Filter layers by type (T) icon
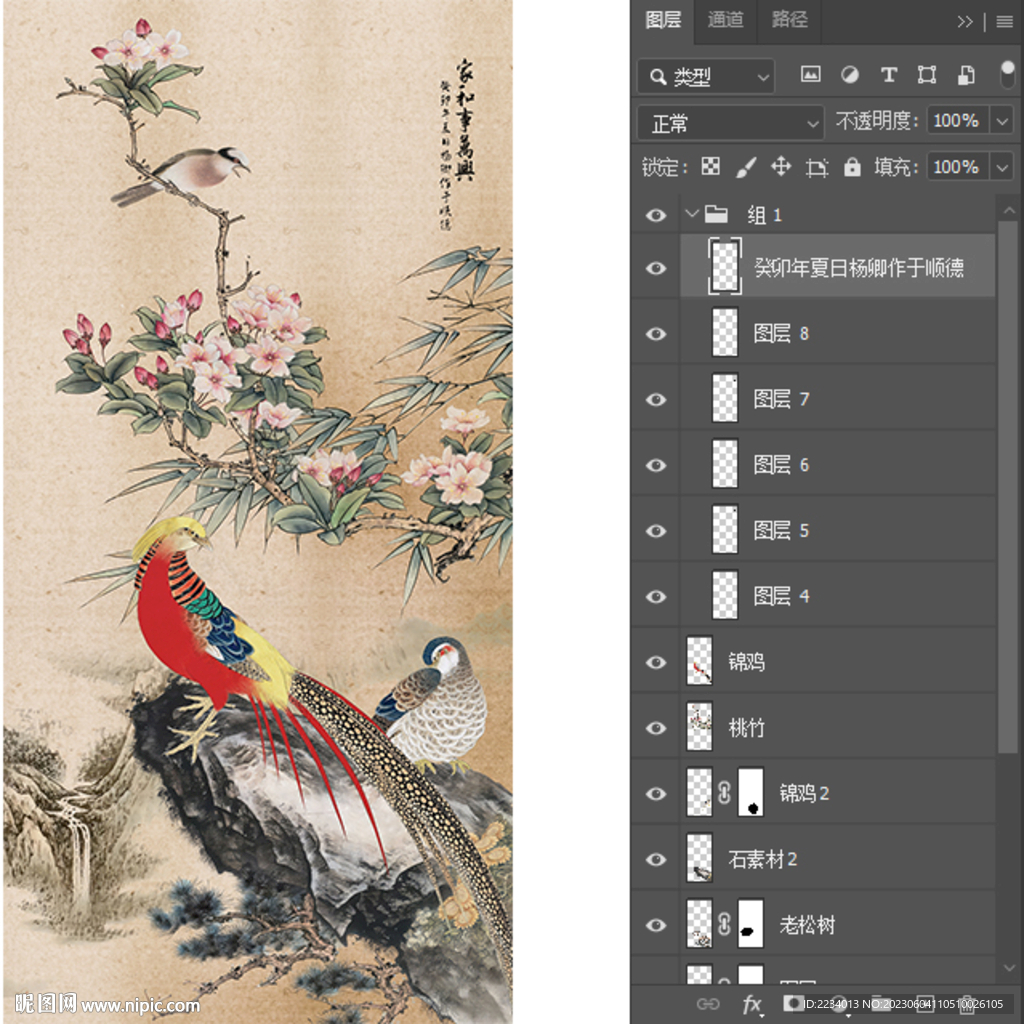The width and height of the screenshot is (1024, 1024). (888, 75)
